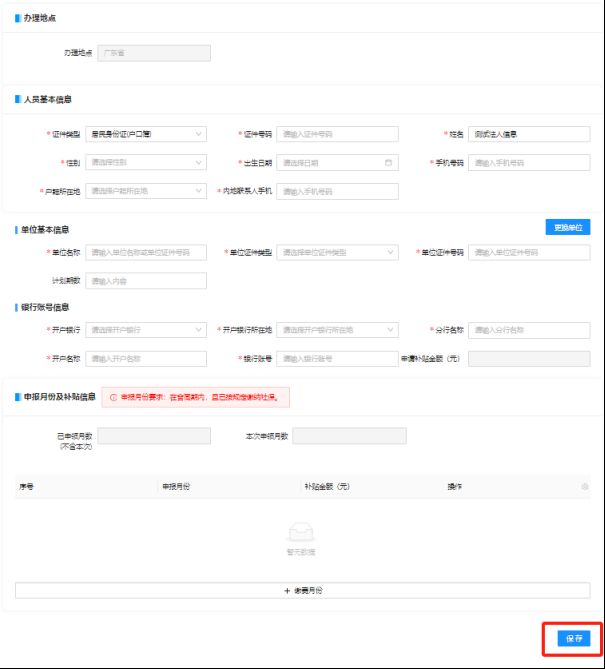Click the empty inbox no-data icon
Image resolution: width=605 pixels, height=669 pixels.
[x=301, y=532]
